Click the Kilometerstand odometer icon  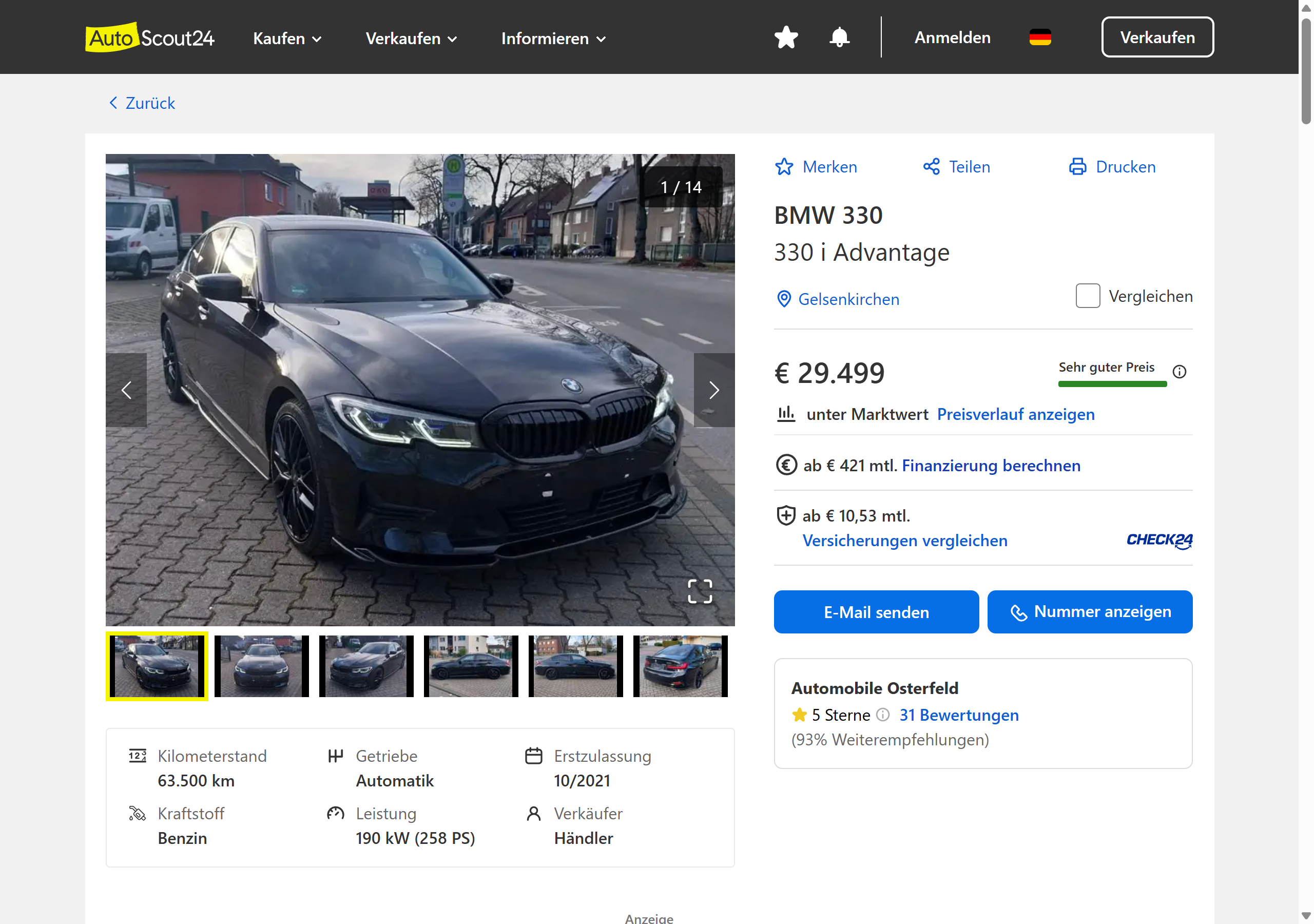138,756
